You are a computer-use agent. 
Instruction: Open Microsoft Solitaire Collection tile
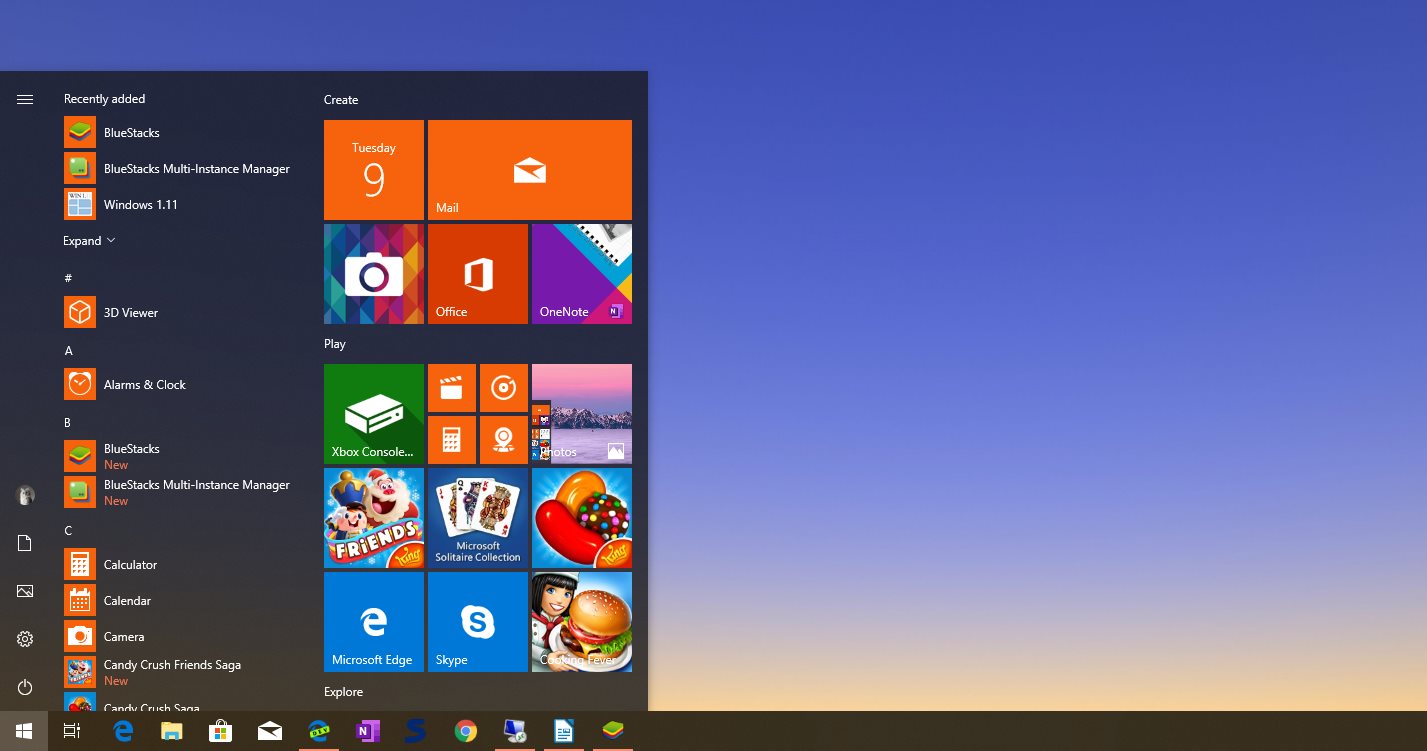(478, 518)
